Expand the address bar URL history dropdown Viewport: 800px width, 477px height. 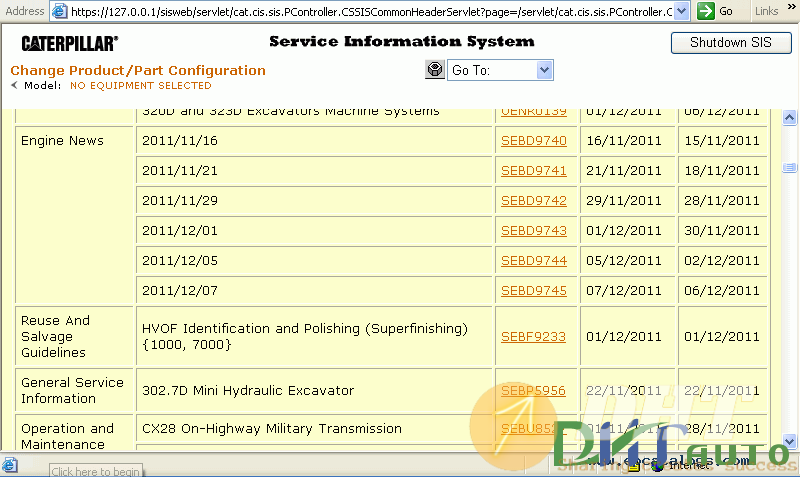point(681,11)
